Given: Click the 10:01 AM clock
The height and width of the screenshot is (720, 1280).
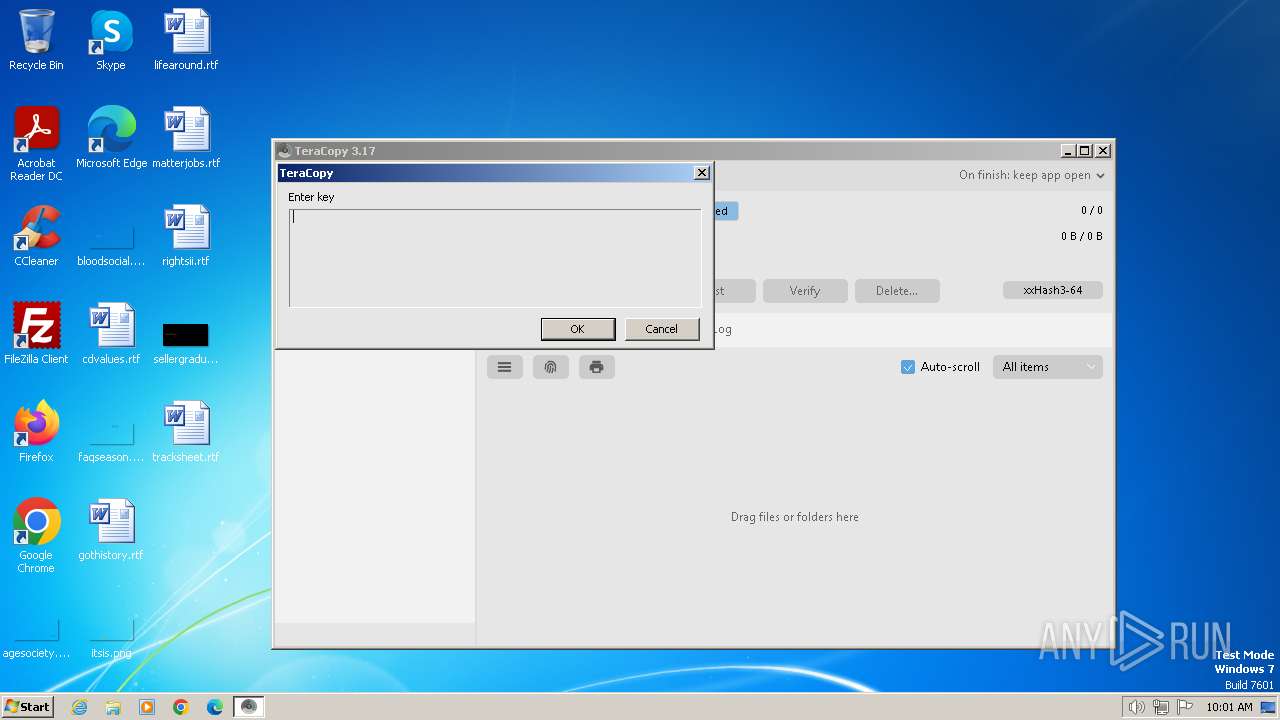Looking at the screenshot, I should click(1230, 707).
